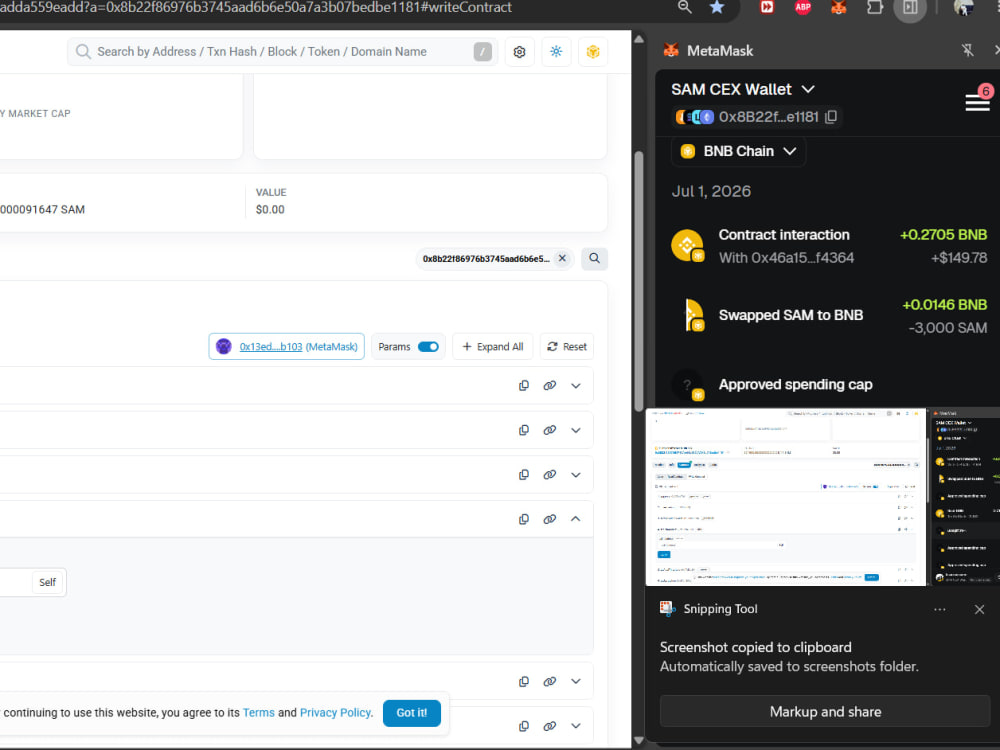Image resolution: width=1000 pixels, height=750 pixels.
Task: Click Markup and share button
Action: pyautogui.click(x=825, y=711)
